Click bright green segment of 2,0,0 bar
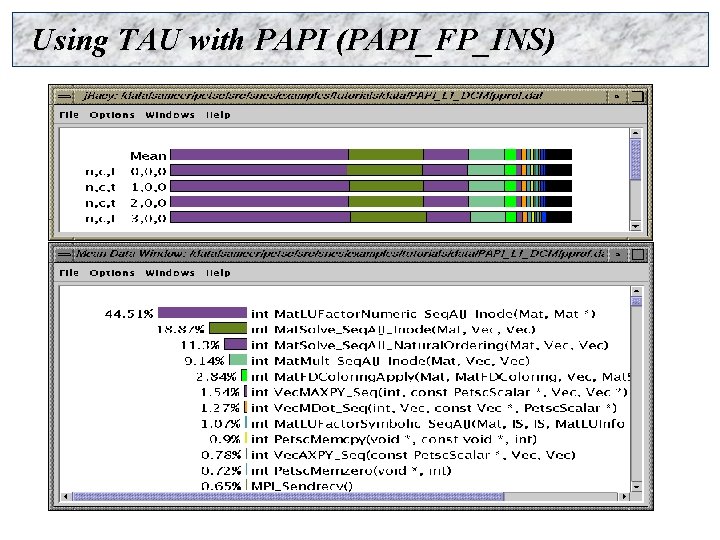This screenshot has height=540, width=720. 510,202
